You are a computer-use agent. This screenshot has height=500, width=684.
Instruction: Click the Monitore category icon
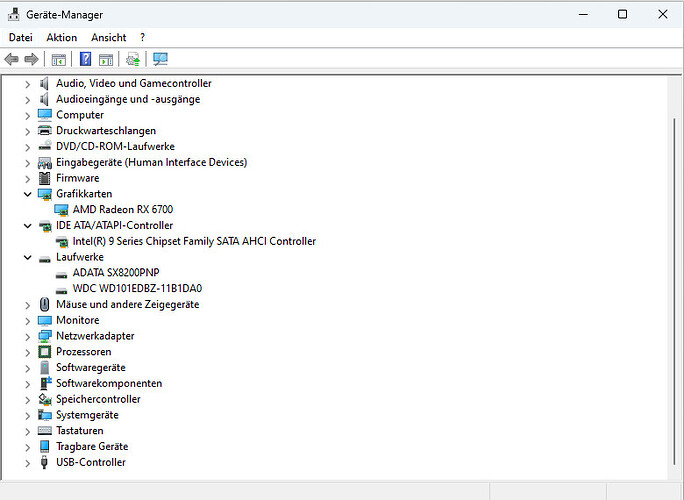(45, 320)
